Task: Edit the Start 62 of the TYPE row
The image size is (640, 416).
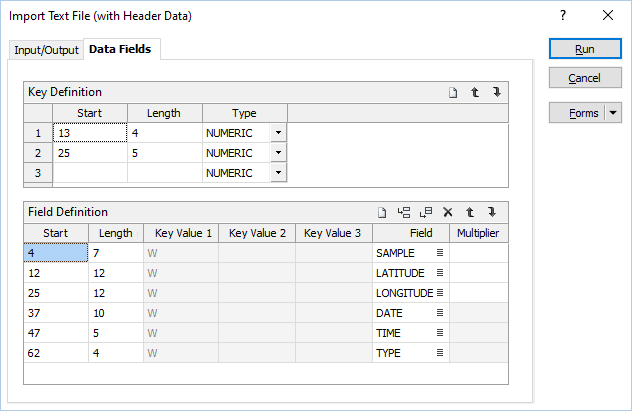Action: coord(56,353)
